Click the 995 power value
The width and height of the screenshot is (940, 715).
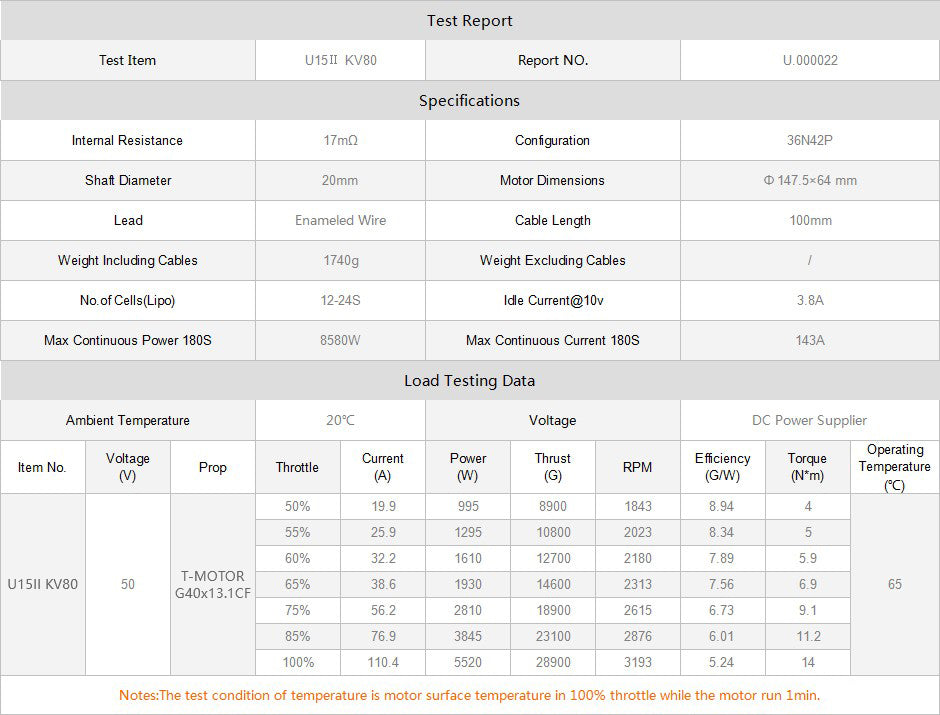[468, 506]
